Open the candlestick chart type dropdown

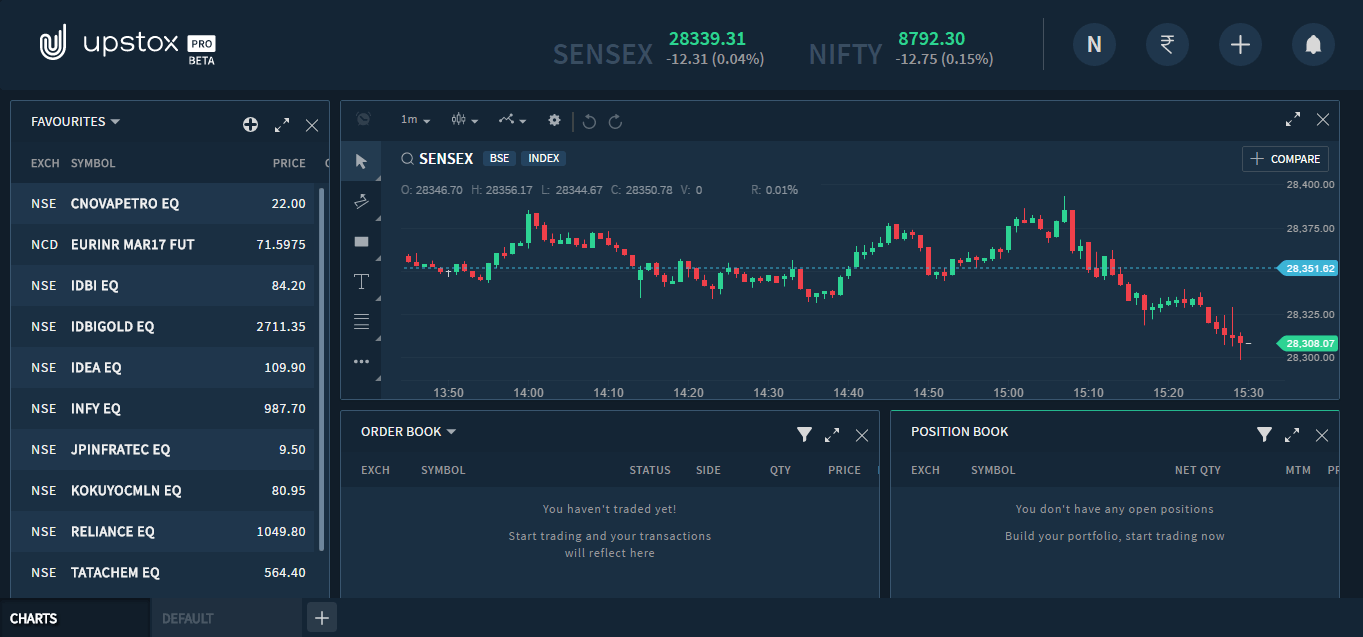(x=464, y=120)
